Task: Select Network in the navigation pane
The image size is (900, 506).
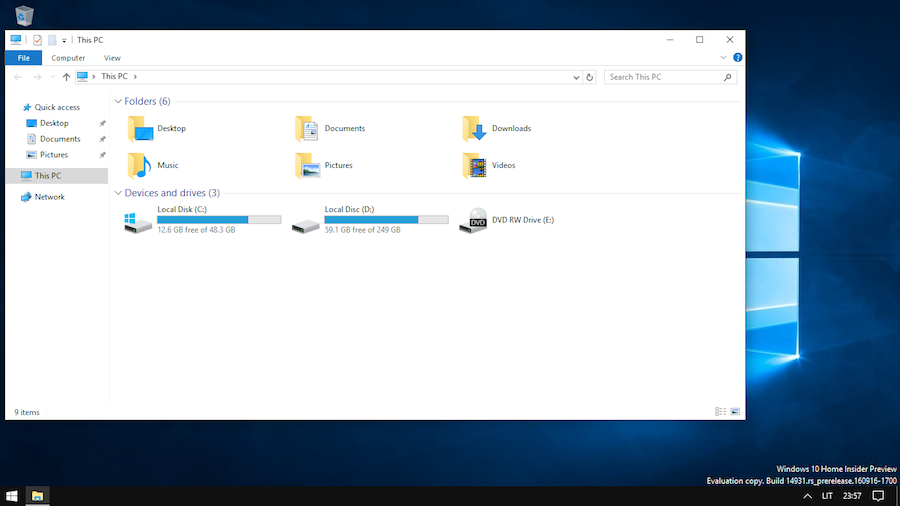Action: click(49, 197)
